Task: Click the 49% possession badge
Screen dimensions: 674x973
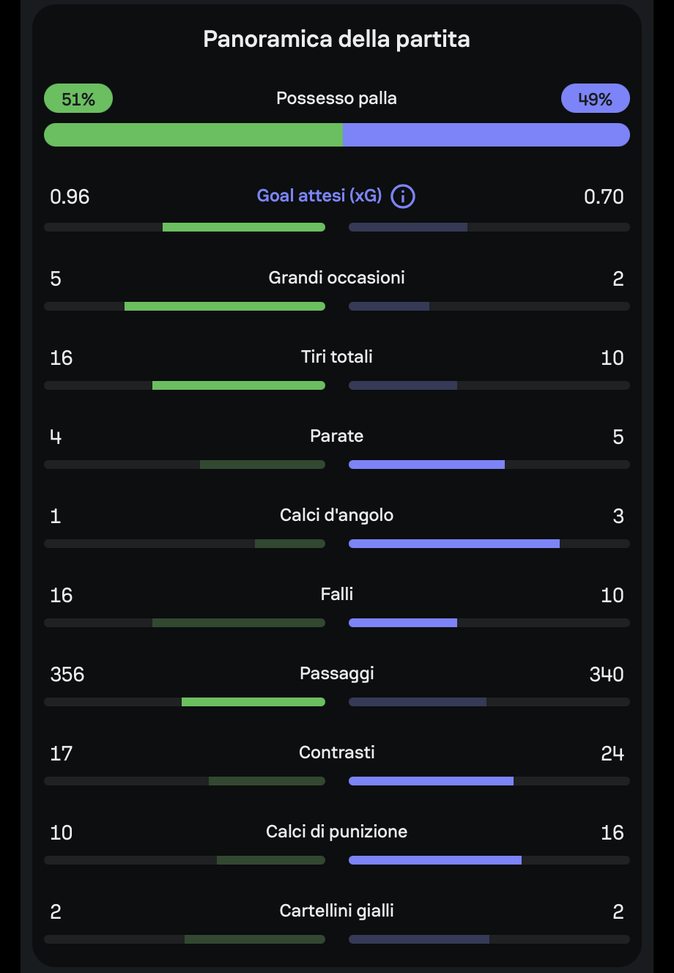Action: point(595,98)
